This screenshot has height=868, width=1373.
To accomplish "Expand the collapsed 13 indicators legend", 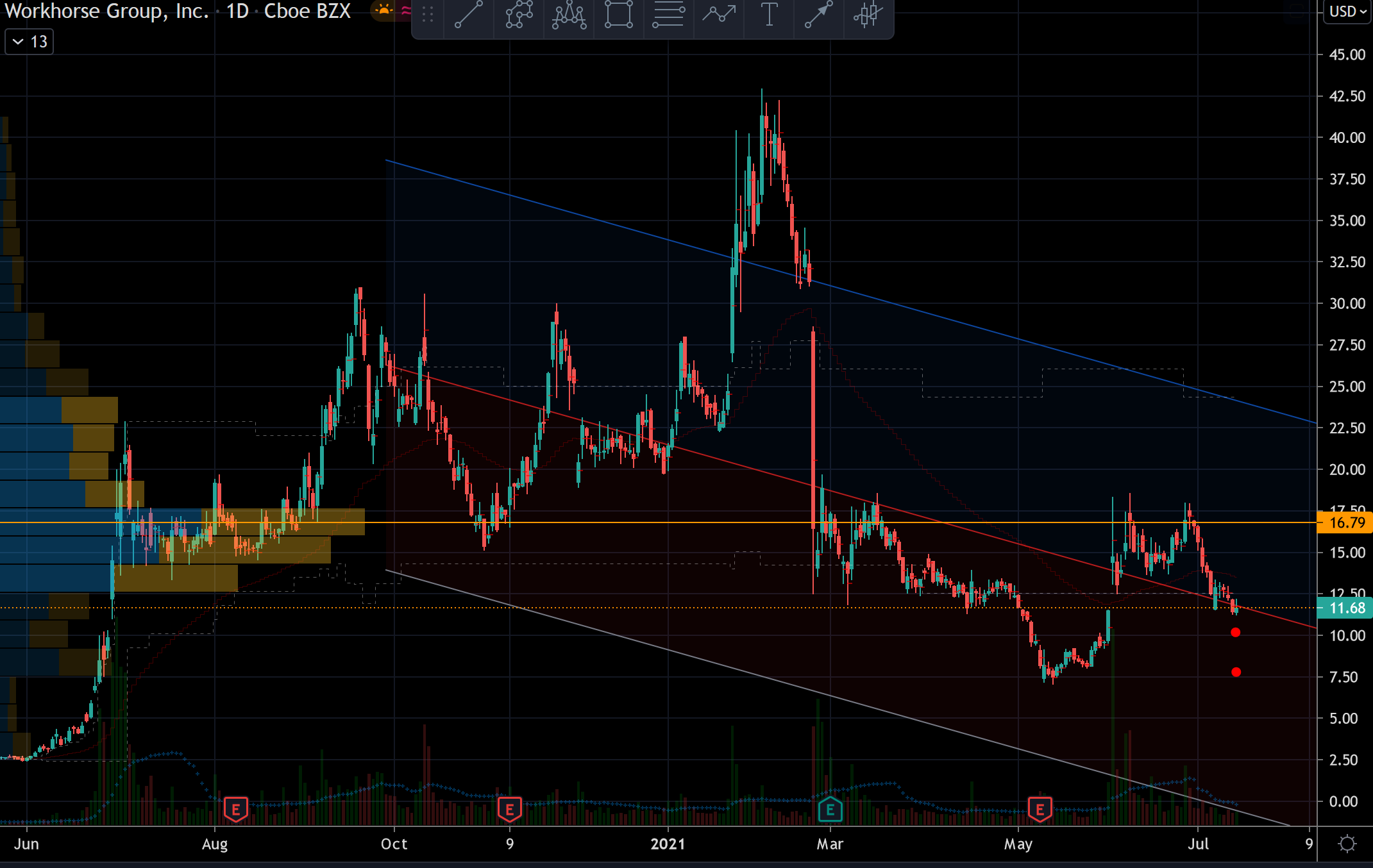I will coord(29,42).
